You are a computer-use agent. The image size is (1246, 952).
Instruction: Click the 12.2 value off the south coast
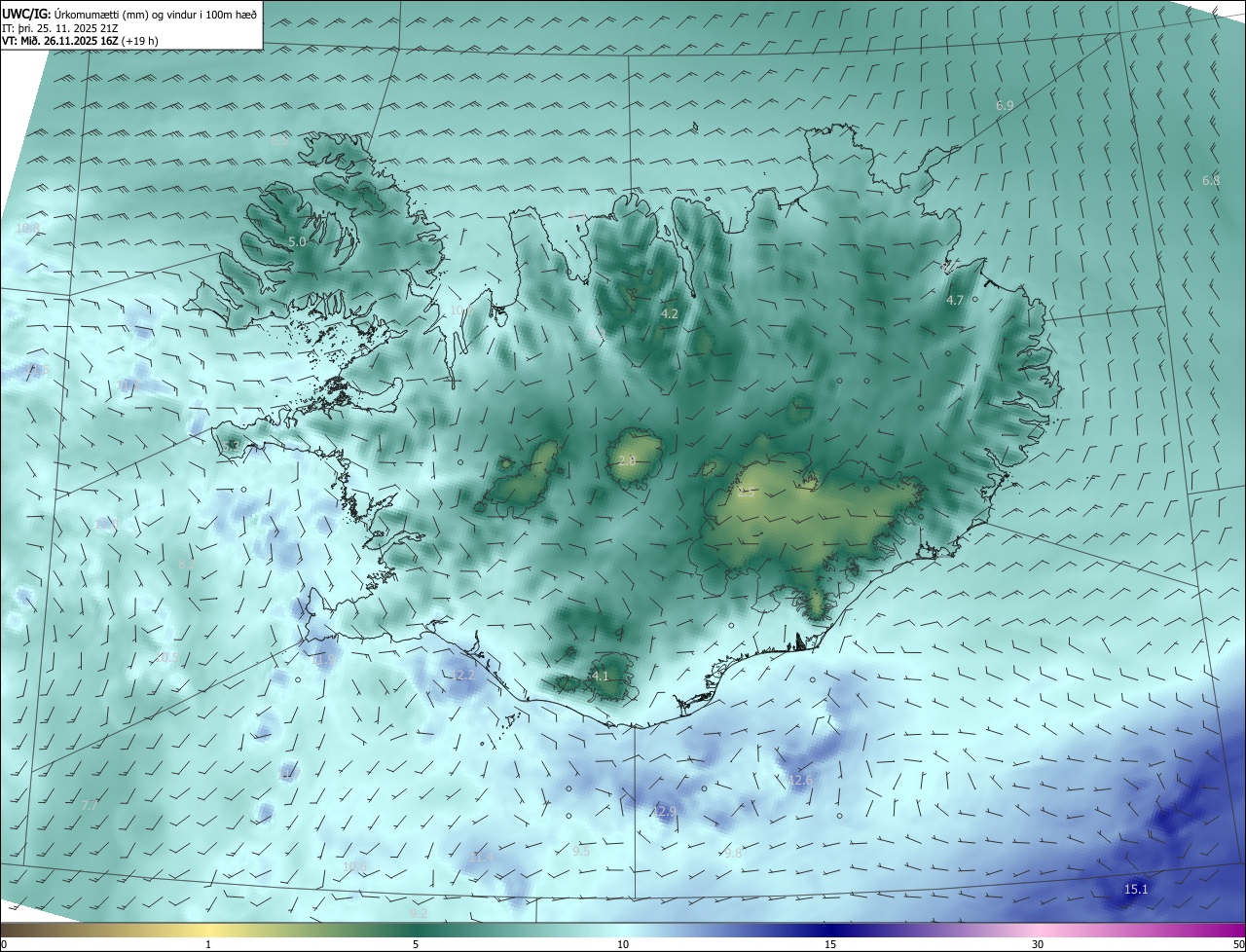[x=463, y=676]
